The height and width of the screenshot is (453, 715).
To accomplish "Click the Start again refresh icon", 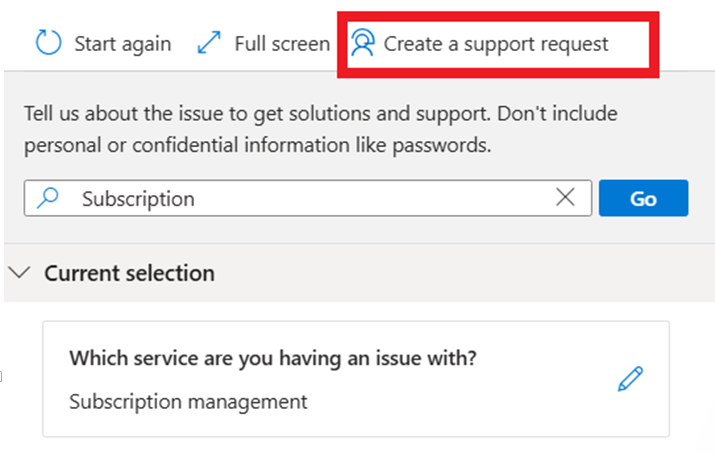I will click(x=49, y=44).
